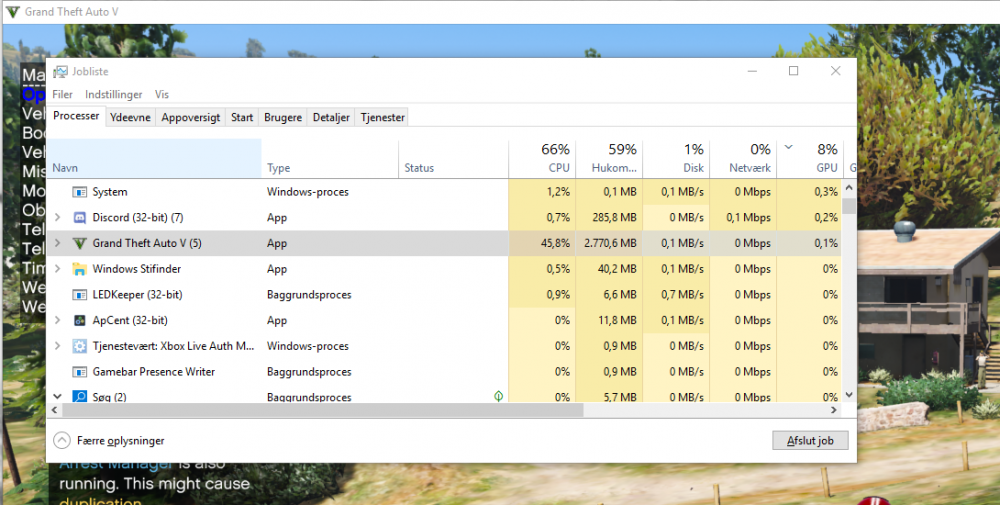Viewport: 1000px width, 505px height.
Task: Expand the Tjenestevært Xbox Live Auth group
Action: (x=57, y=346)
